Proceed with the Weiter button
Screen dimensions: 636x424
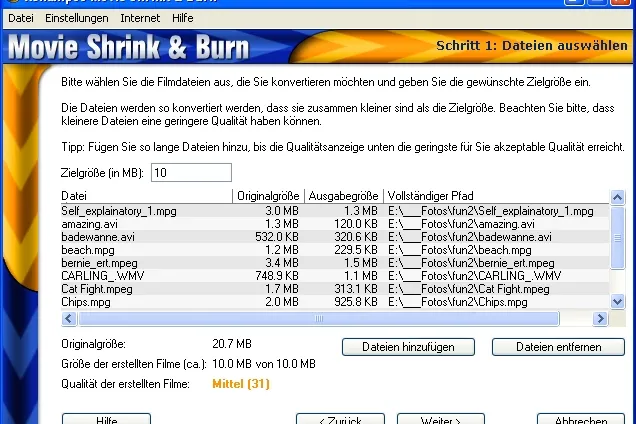coord(441,419)
